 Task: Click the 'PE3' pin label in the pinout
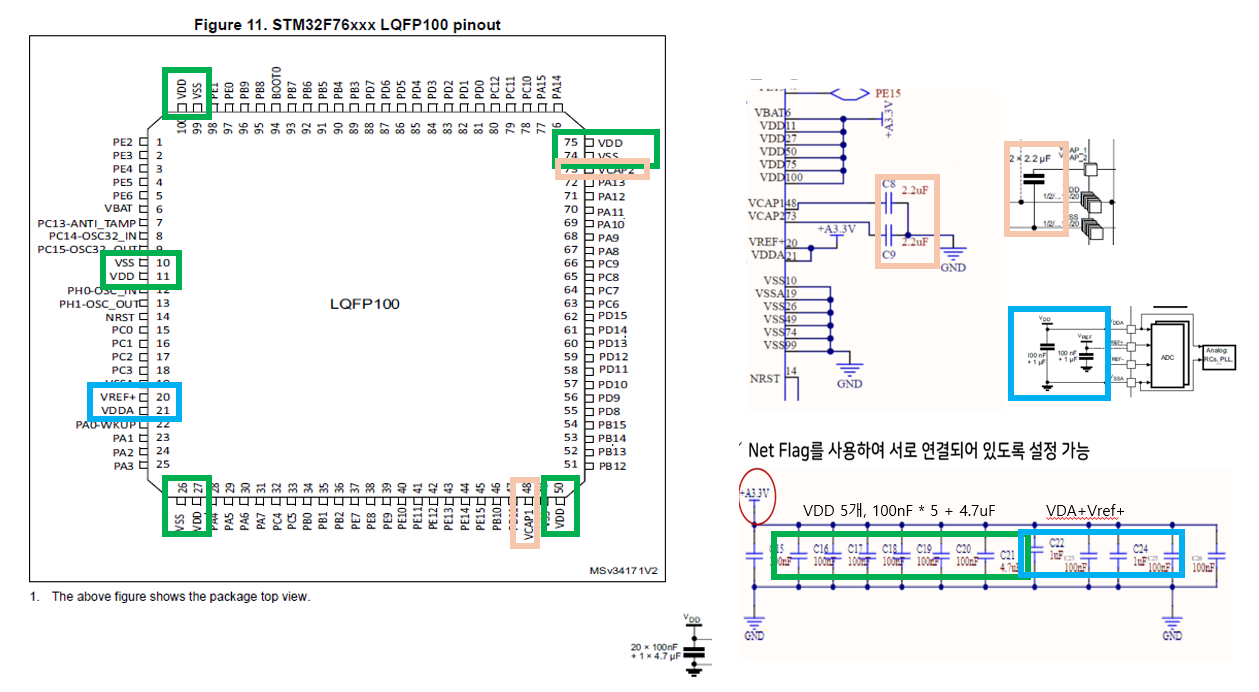point(123,155)
